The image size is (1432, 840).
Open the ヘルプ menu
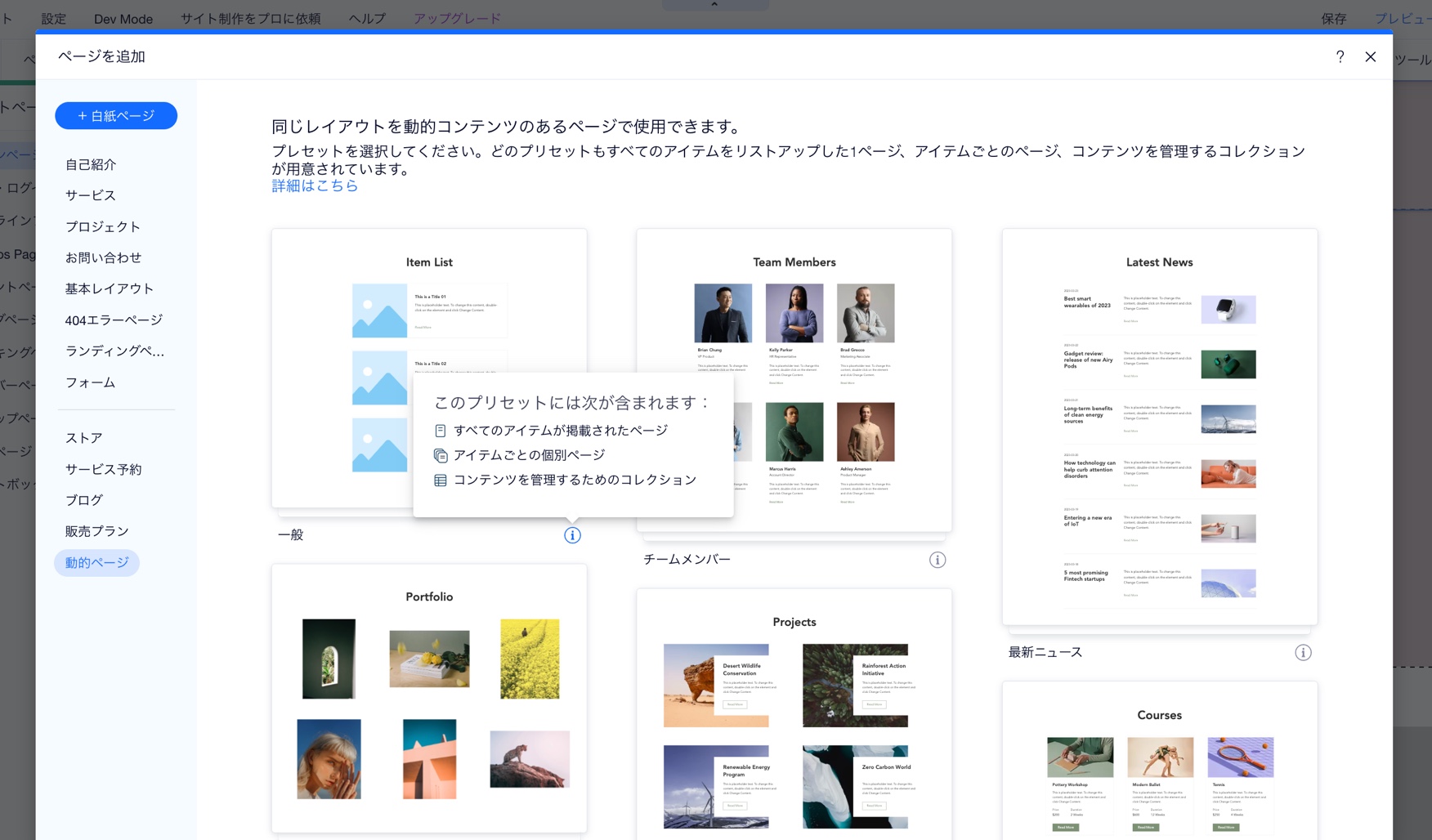pos(365,18)
